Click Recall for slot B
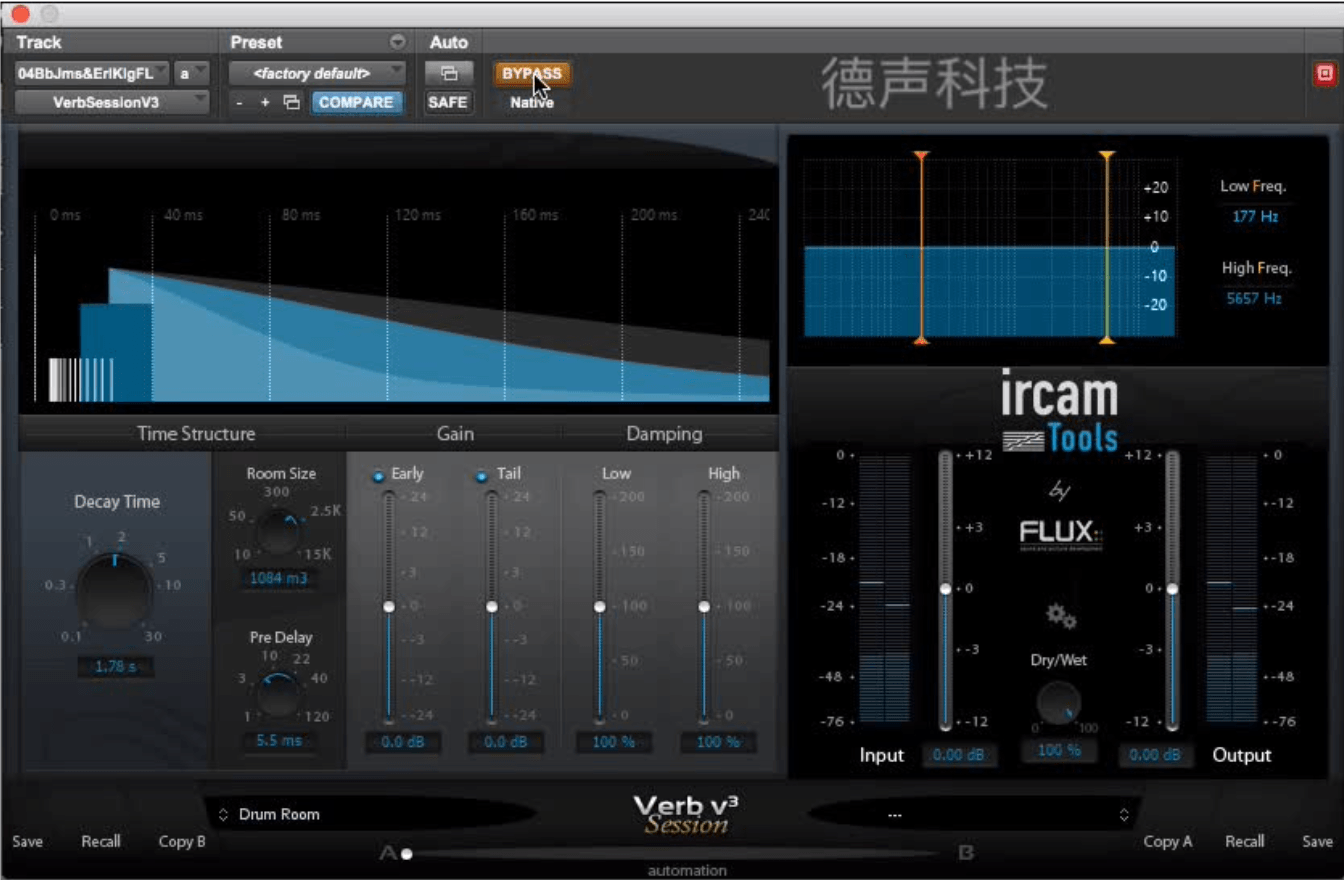Image resolution: width=1344 pixels, height=880 pixels. tap(1245, 841)
